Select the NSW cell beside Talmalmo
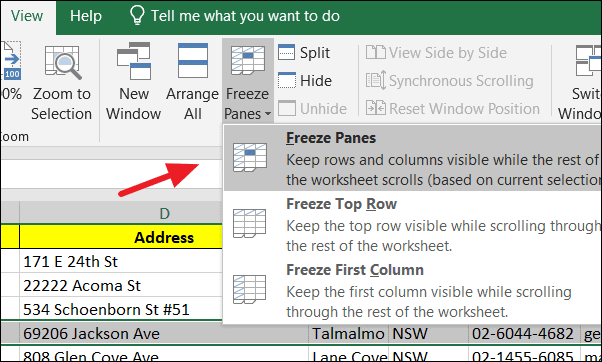This screenshot has height=362, width=602. (428, 333)
